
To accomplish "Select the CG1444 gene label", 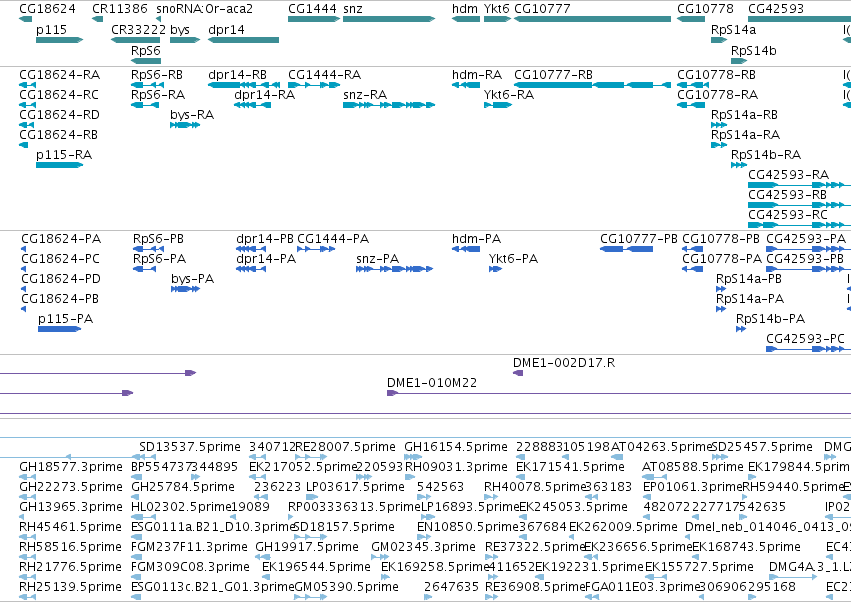I will coord(312,9).
